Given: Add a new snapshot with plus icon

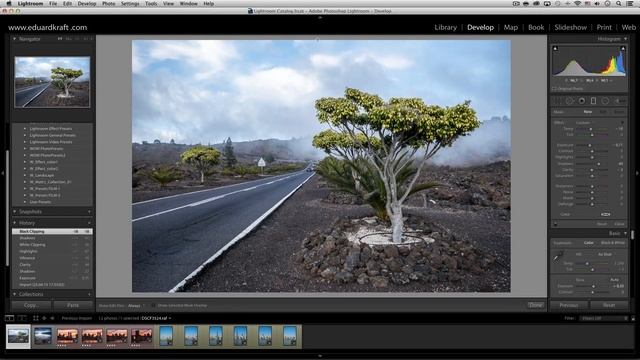Looking at the screenshot, I should coord(89,212).
